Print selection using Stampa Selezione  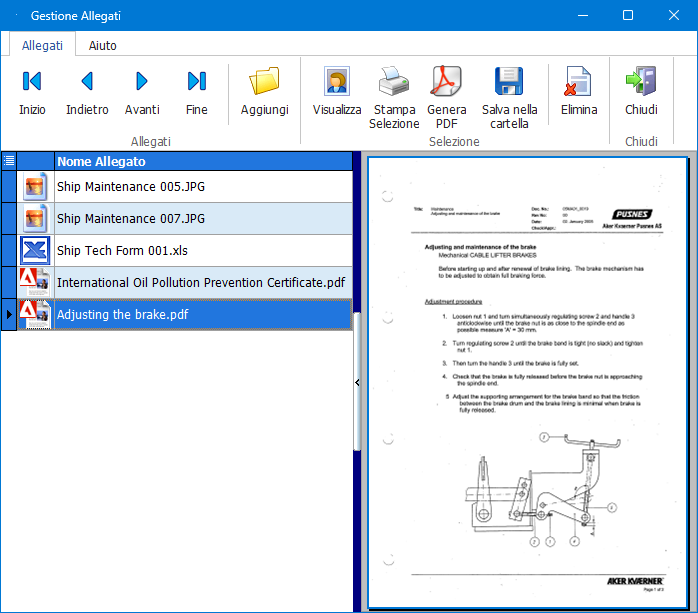tap(394, 98)
